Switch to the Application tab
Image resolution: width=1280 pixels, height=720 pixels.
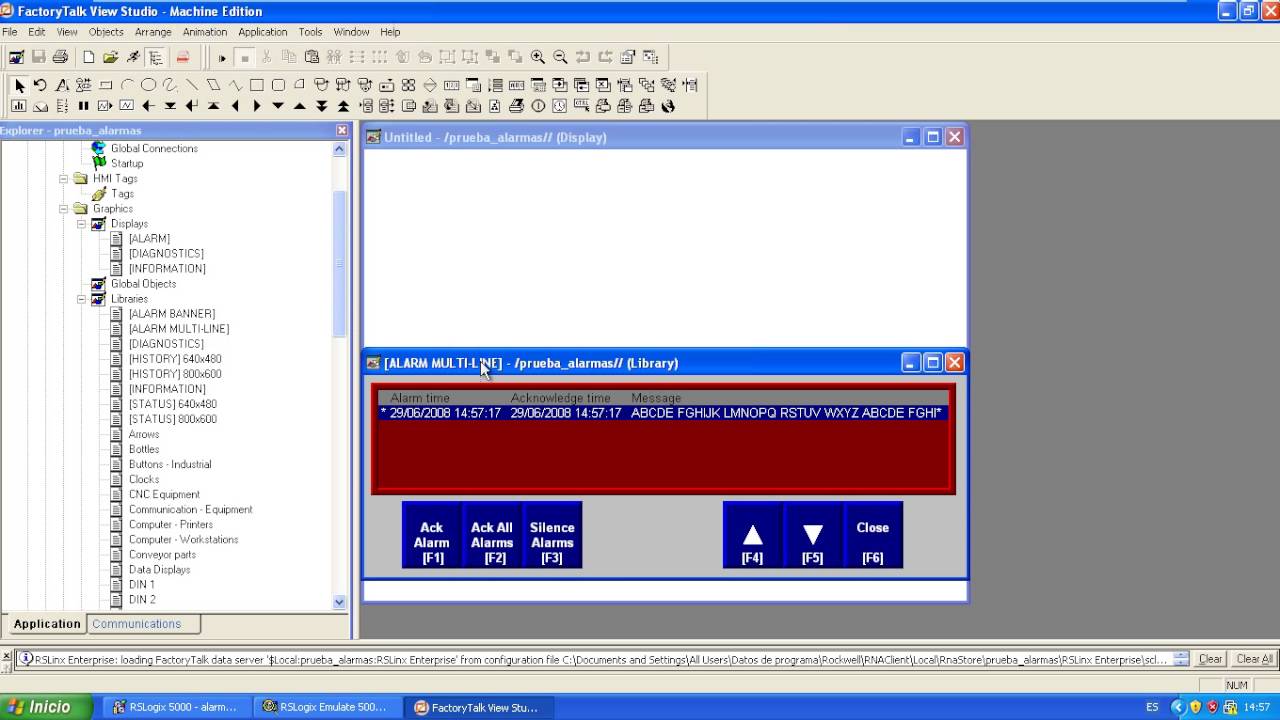[x=47, y=624]
